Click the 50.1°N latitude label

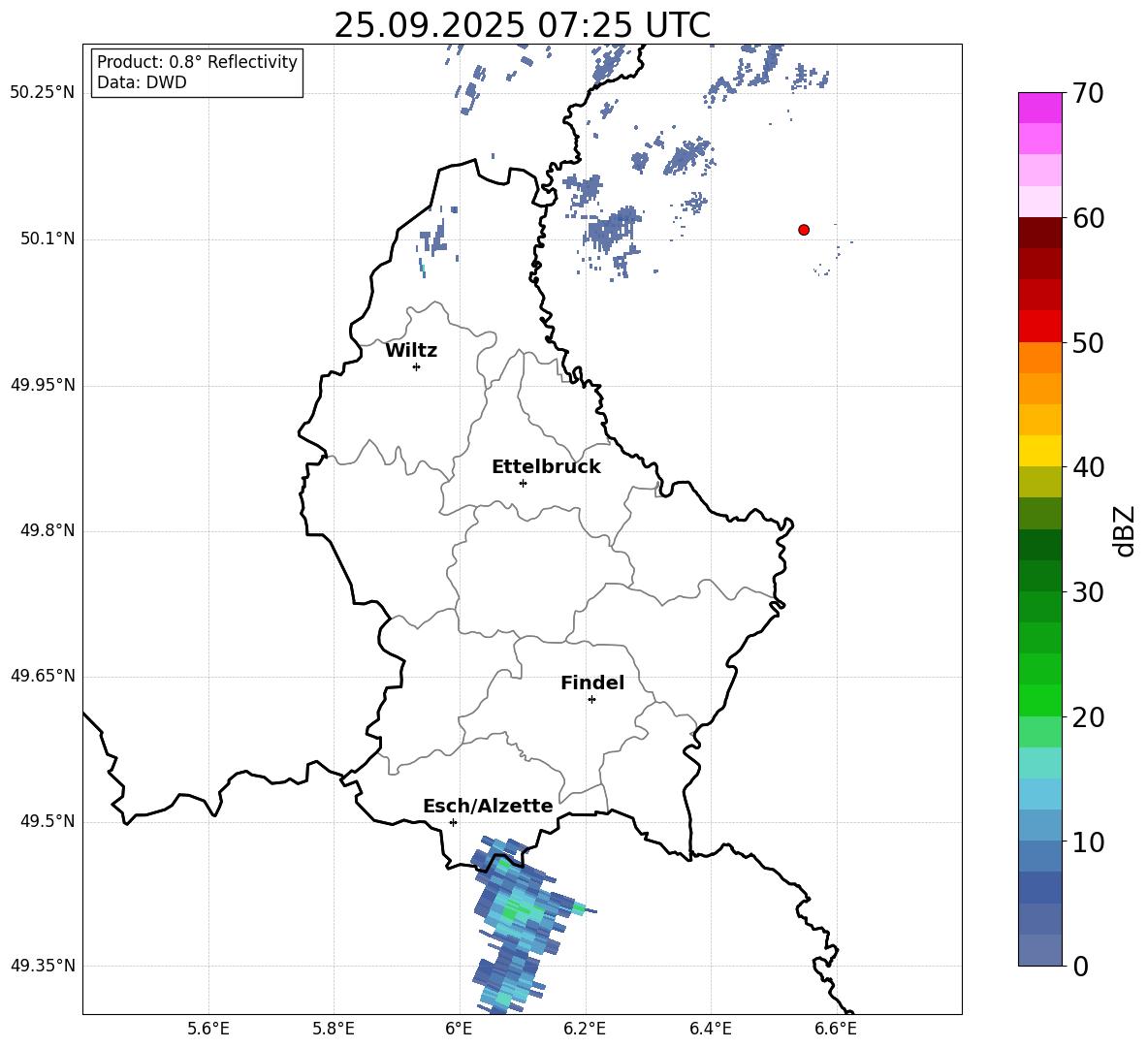[x=47, y=239]
